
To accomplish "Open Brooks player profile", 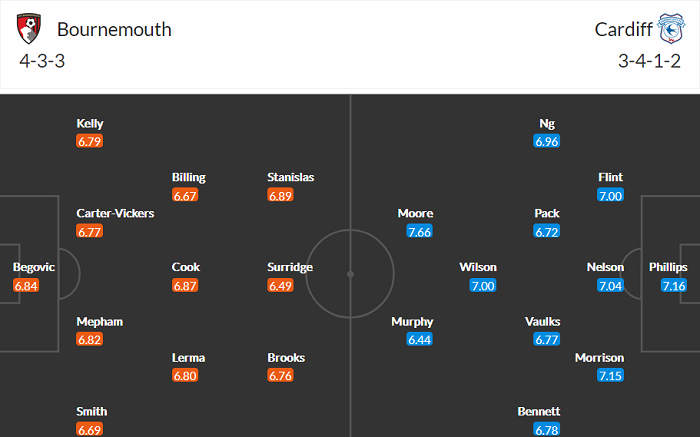I will 286,357.
